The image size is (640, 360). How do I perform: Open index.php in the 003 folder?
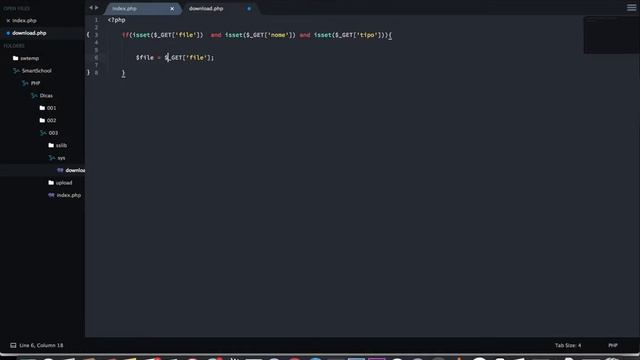(x=69, y=195)
